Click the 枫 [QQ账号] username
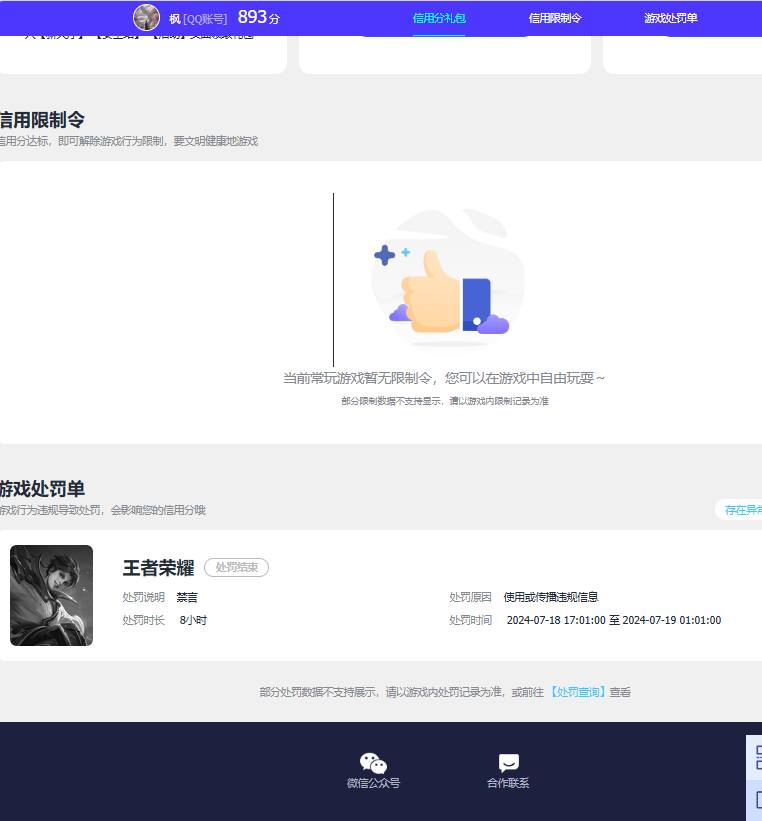 (198, 19)
